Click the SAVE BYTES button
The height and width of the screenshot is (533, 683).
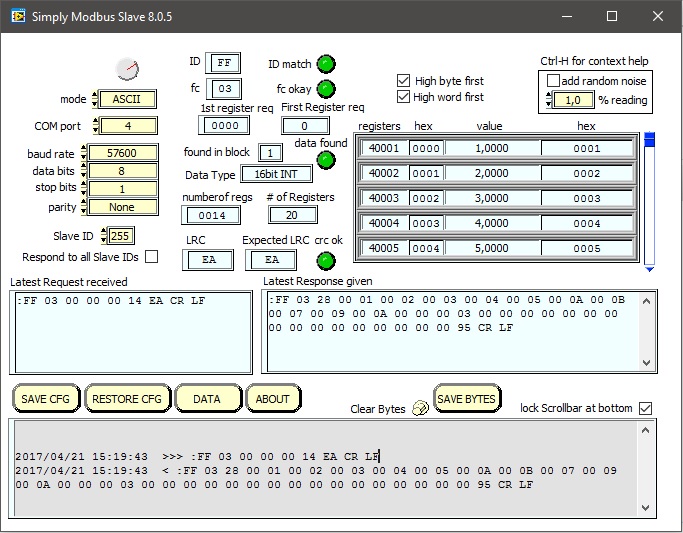click(x=467, y=398)
